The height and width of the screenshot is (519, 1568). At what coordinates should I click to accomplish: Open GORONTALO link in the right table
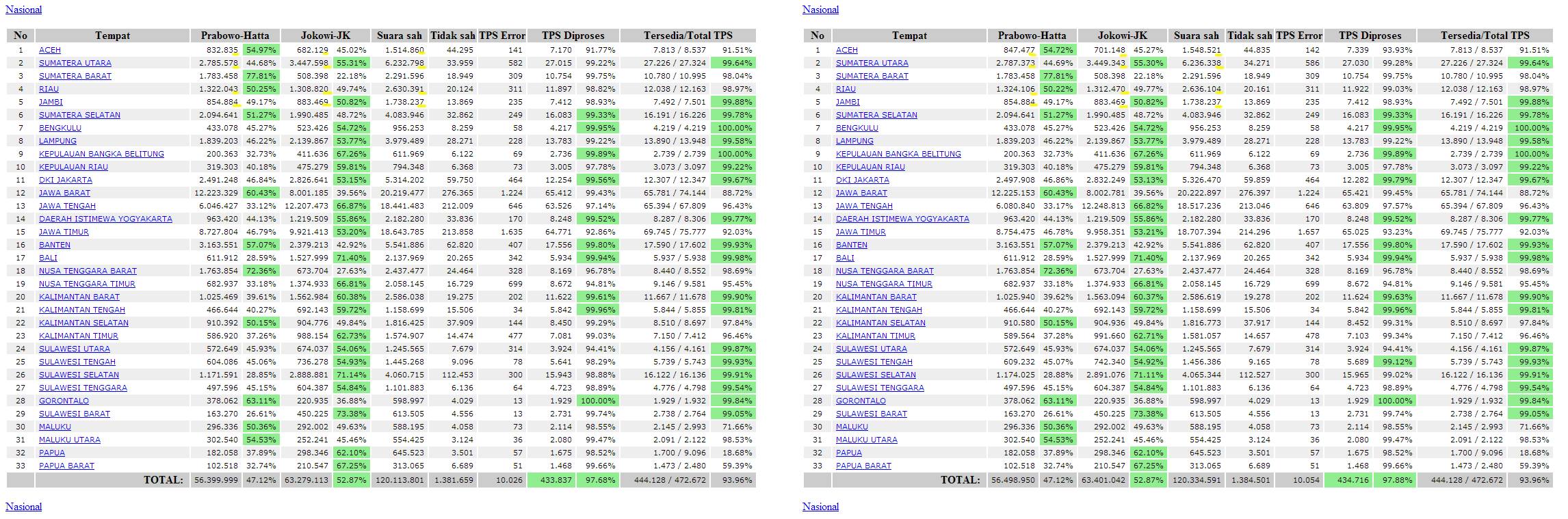860,401
